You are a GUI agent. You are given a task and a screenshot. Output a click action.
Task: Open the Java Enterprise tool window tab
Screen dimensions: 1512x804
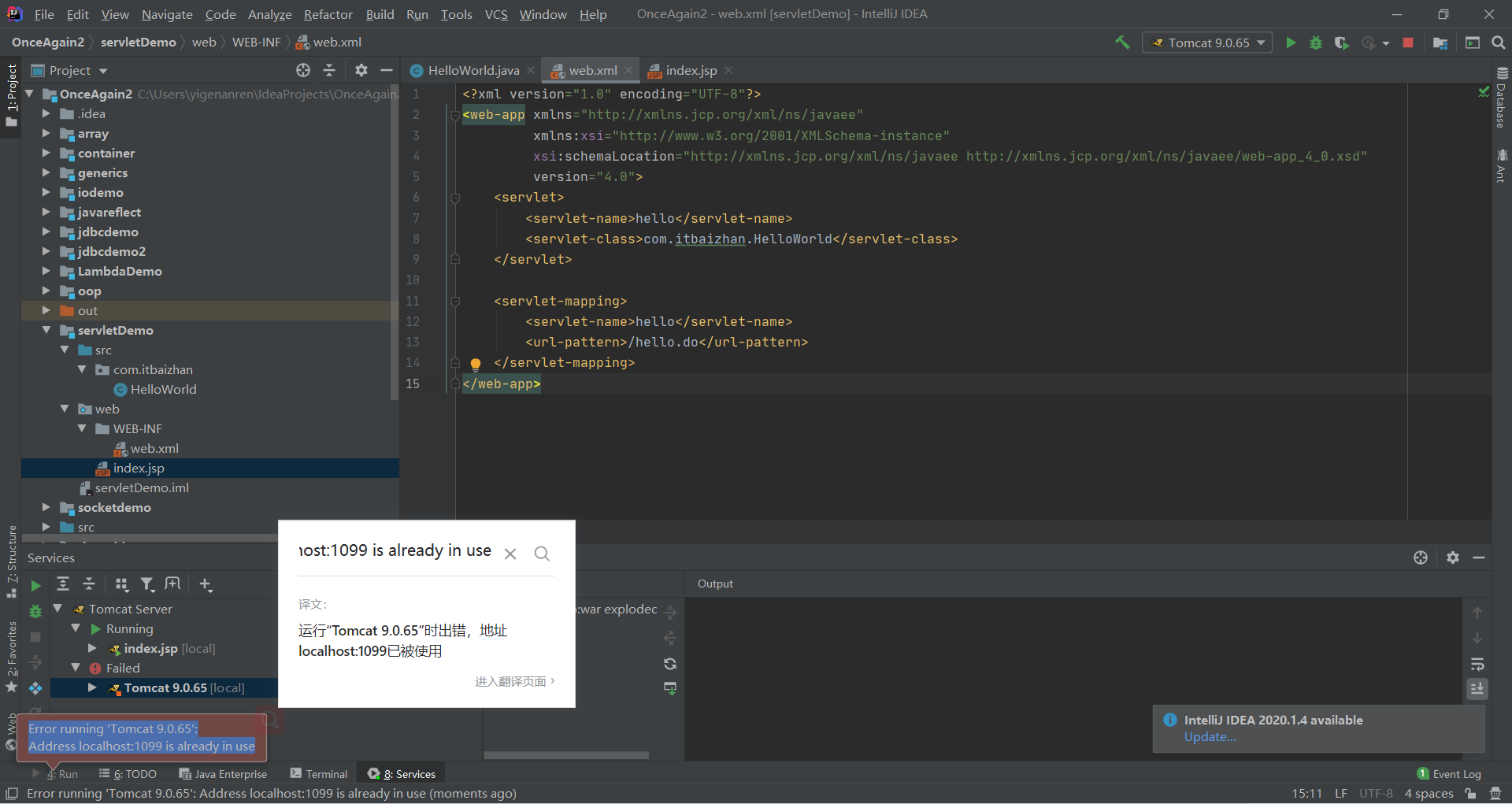click(223, 774)
